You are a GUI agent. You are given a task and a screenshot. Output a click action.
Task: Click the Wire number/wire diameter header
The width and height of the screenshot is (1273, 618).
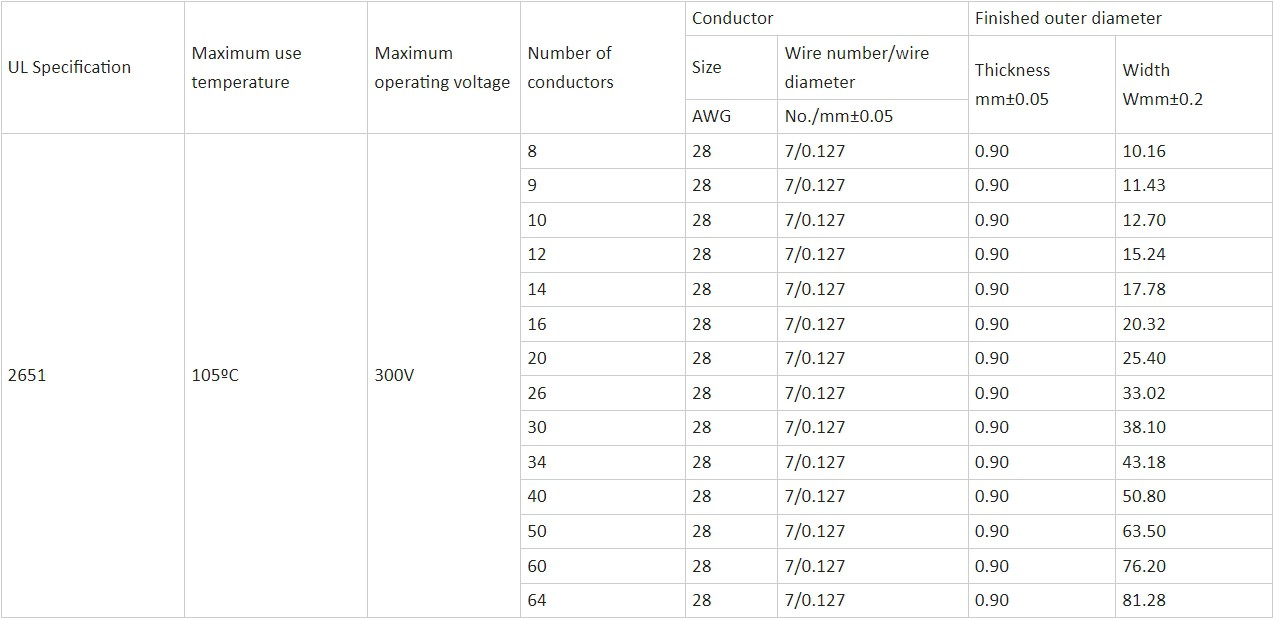pos(857,67)
